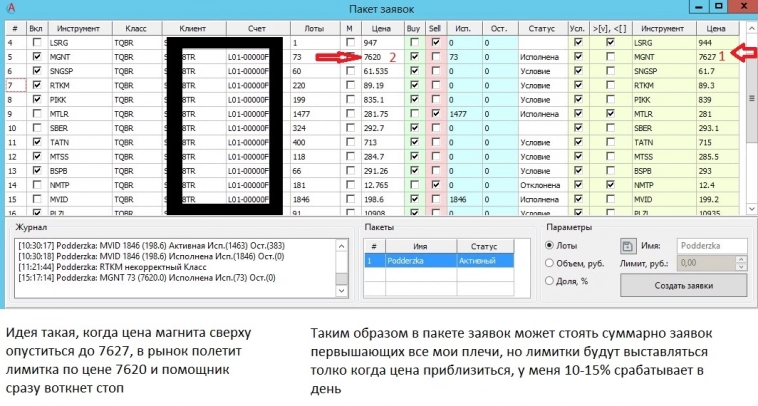
Task: Click journal entry at 15:17:14 for MGNT
Action: coord(147,277)
